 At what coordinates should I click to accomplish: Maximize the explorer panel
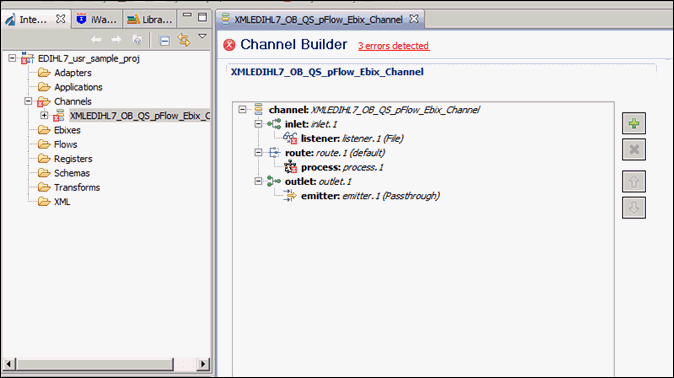(202, 17)
